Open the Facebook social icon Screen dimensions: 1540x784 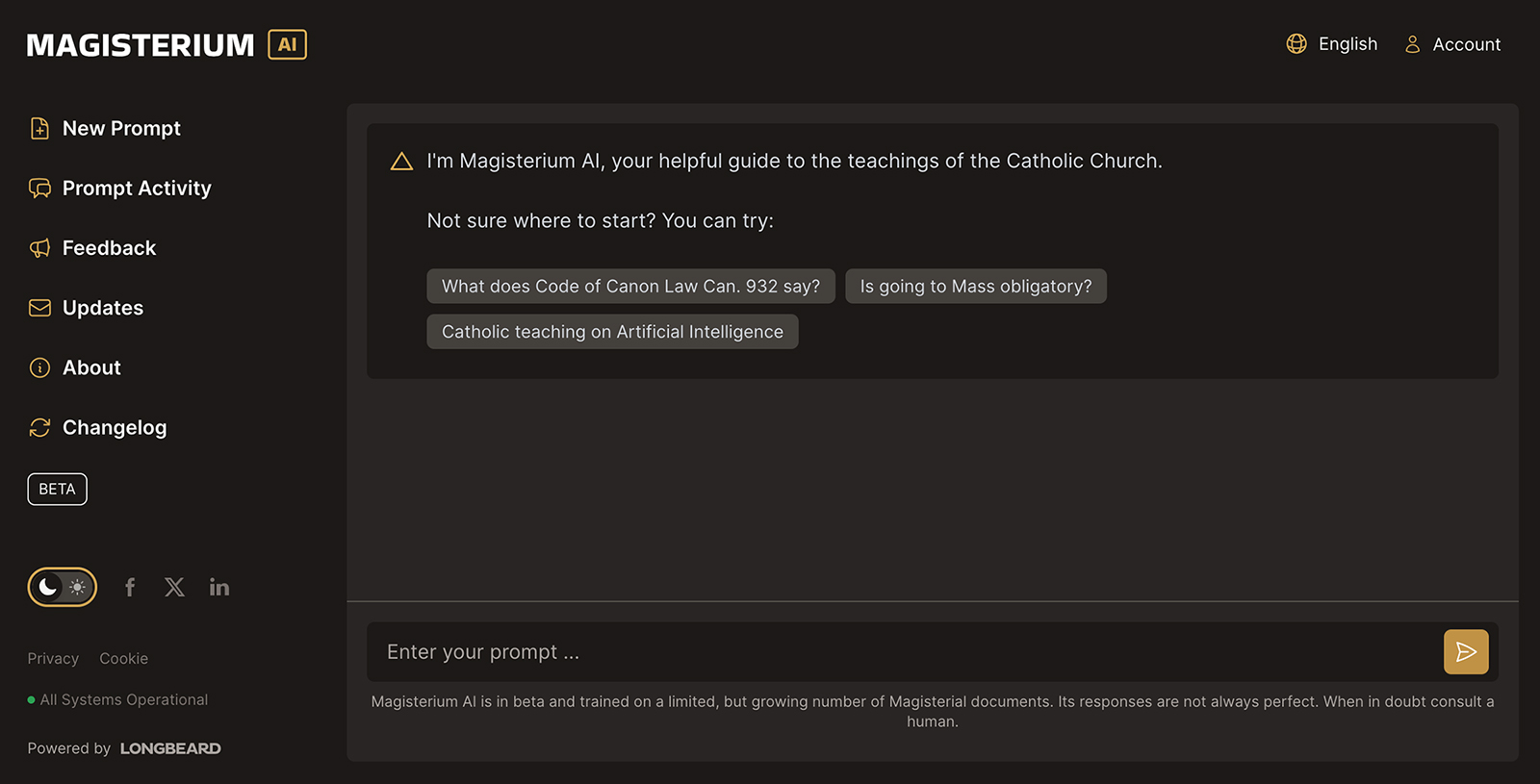click(130, 587)
